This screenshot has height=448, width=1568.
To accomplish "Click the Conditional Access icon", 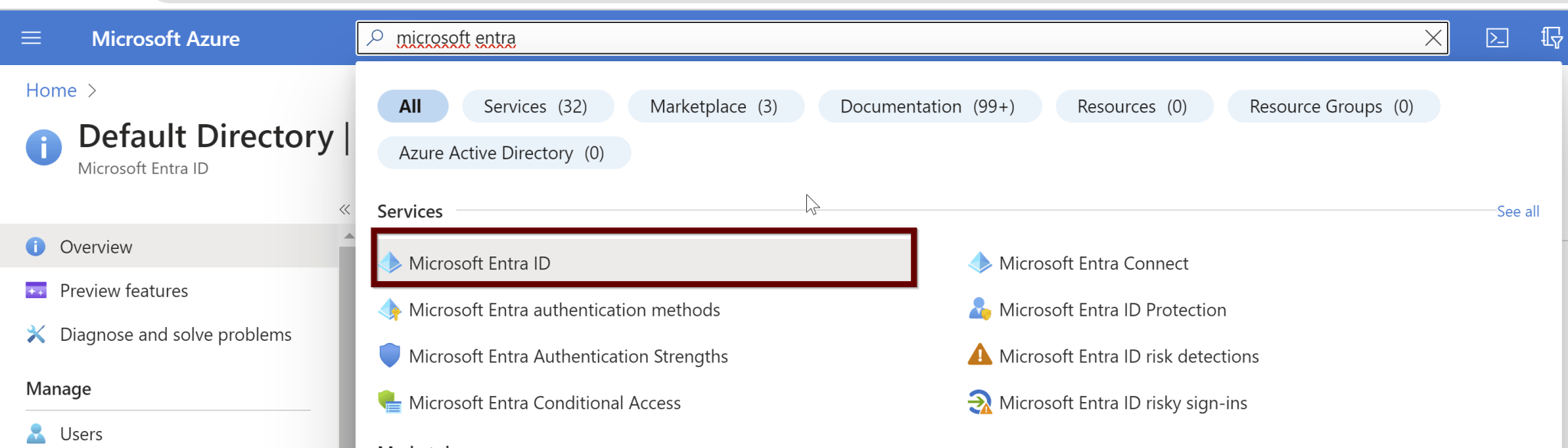I will click(x=390, y=402).
